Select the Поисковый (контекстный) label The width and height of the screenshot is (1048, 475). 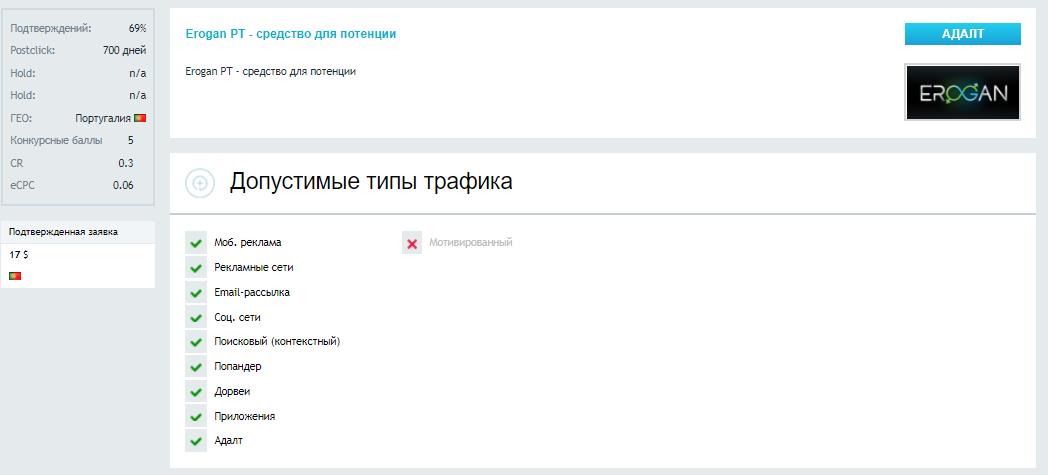point(277,341)
